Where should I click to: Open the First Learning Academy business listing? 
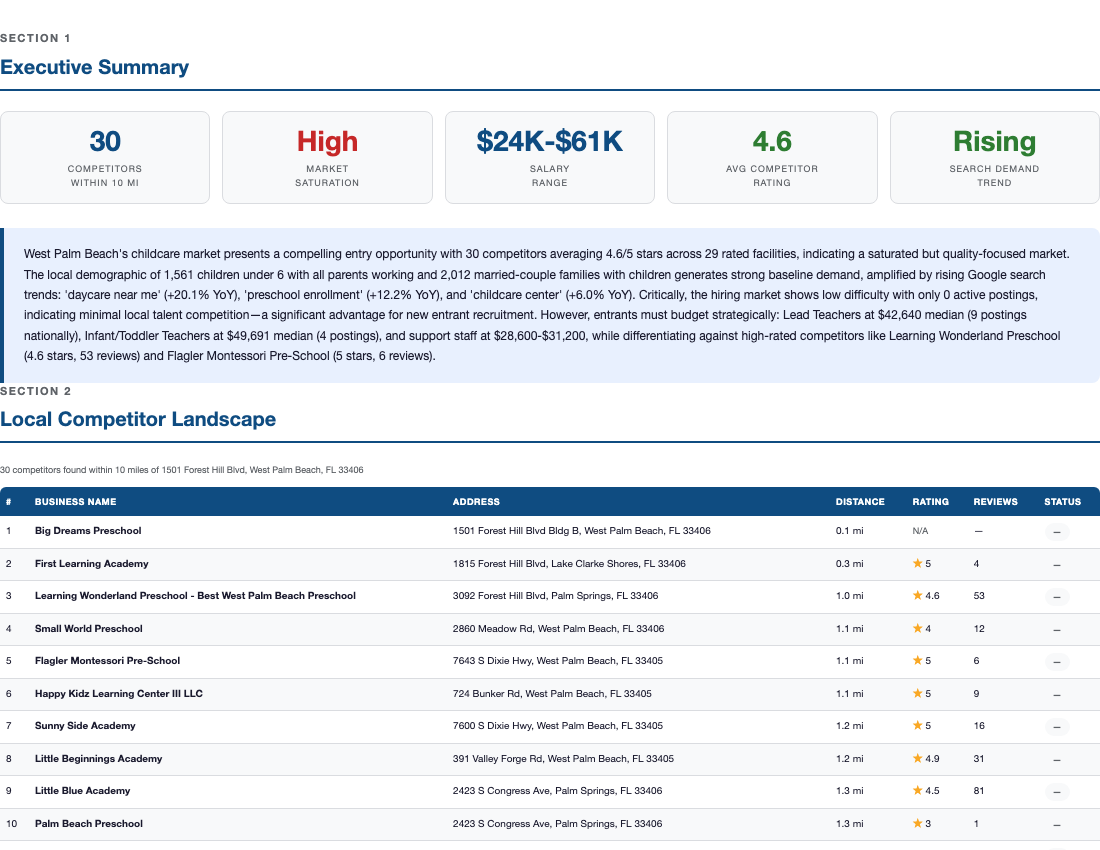point(91,563)
